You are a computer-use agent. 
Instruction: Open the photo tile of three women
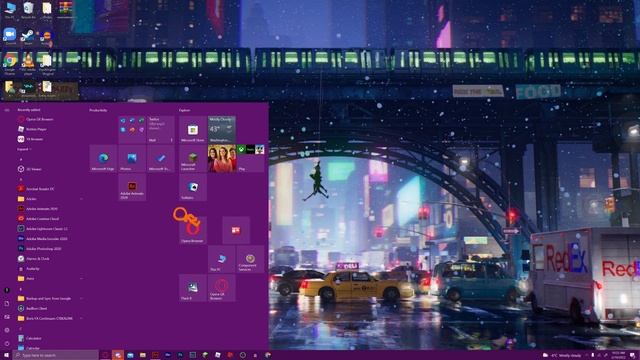[222, 158]
